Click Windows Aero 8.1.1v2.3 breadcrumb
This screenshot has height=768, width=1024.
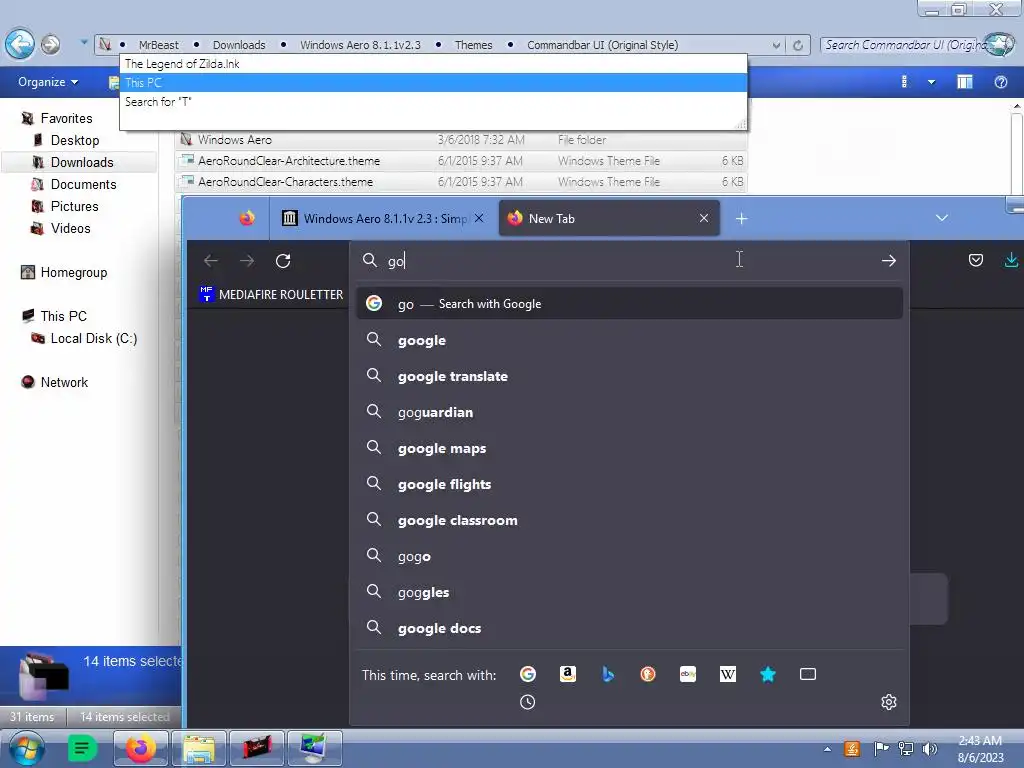point(360,45)
